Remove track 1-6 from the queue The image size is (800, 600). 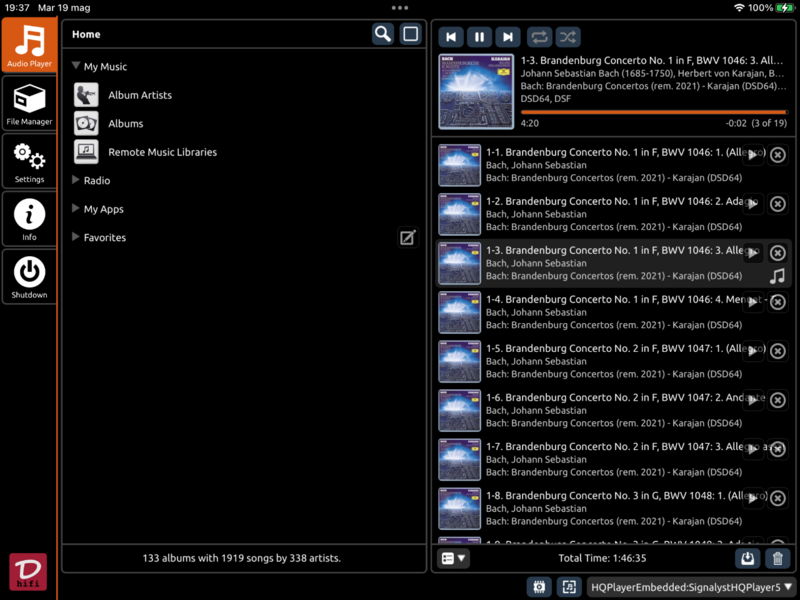pos(778,399)
